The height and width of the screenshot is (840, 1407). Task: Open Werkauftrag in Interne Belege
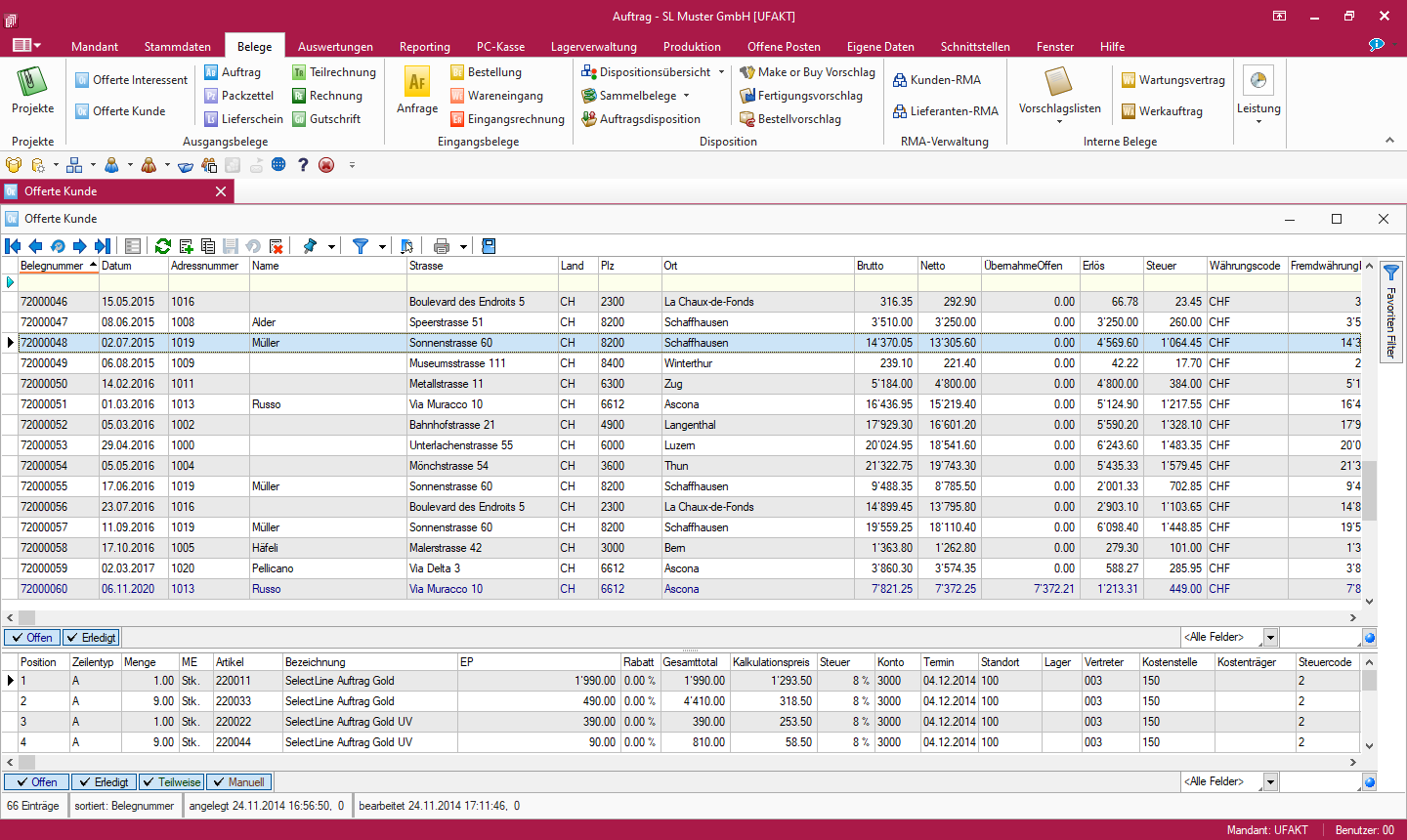(1162, 111)
